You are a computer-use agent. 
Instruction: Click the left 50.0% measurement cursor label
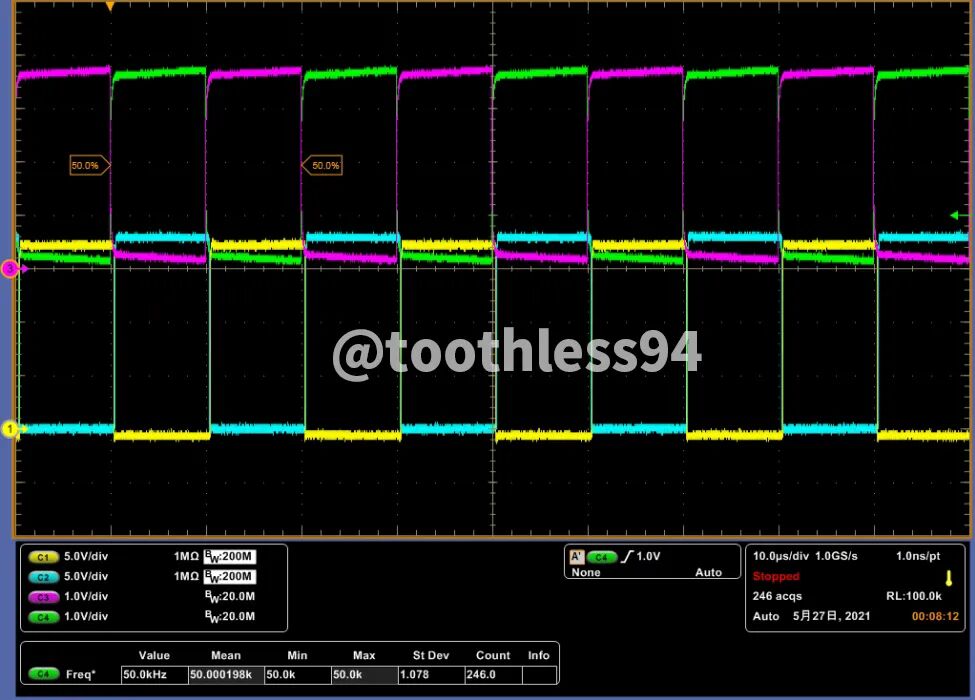pyautogui.click(x=90, y=165)
